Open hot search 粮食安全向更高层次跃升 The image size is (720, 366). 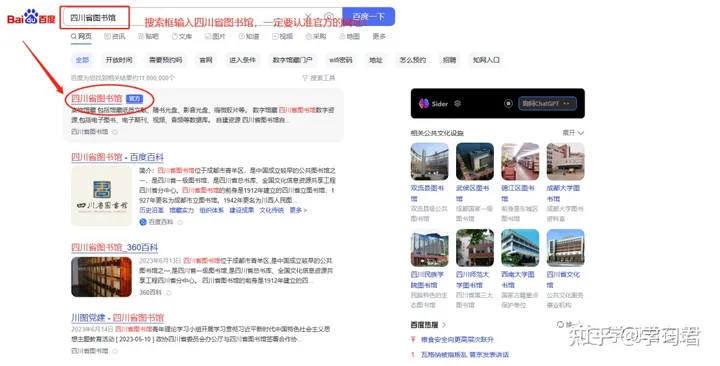(x=457, y=339)
